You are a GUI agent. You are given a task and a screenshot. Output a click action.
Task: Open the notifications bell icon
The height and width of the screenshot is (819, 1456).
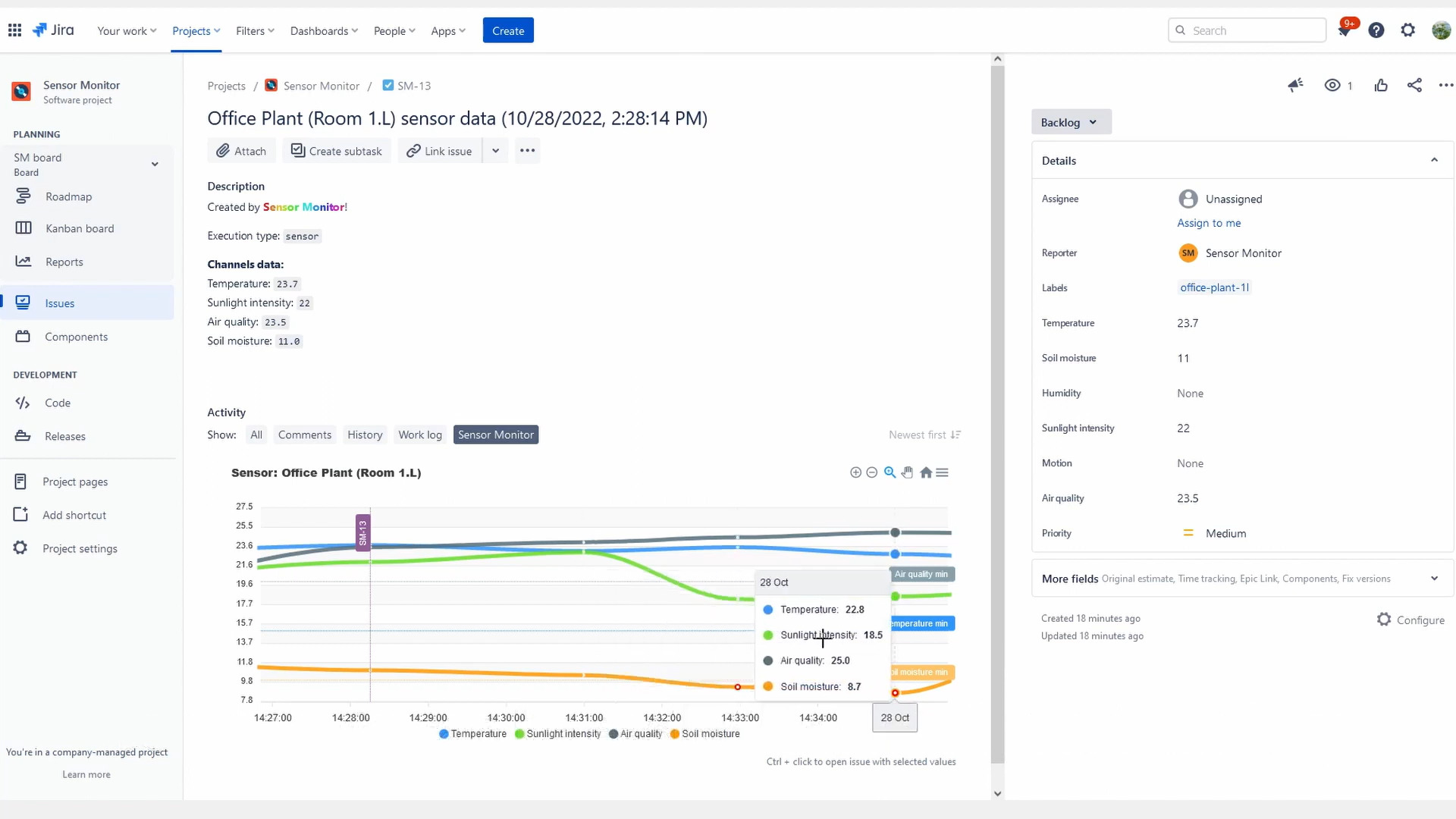click(1345, 31)
